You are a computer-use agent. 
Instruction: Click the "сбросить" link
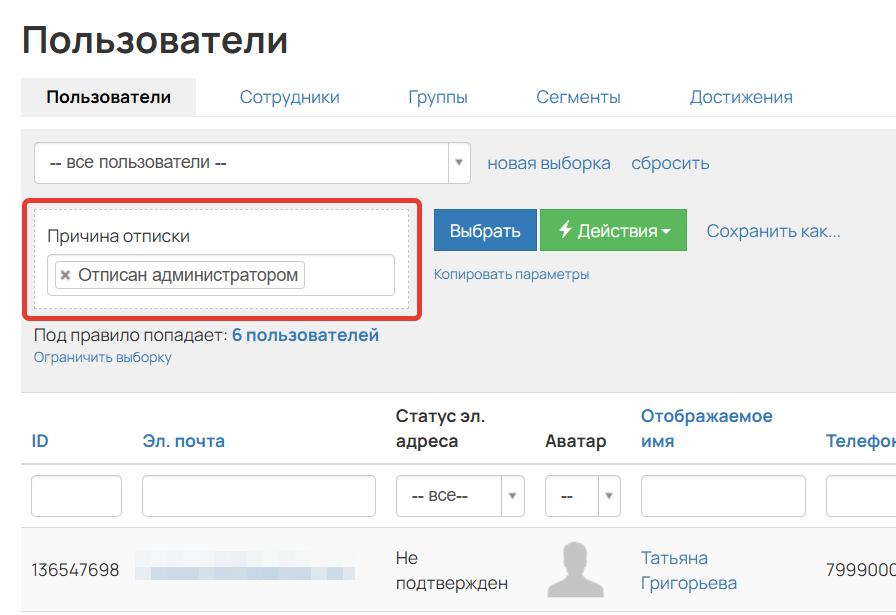[670, 162]
